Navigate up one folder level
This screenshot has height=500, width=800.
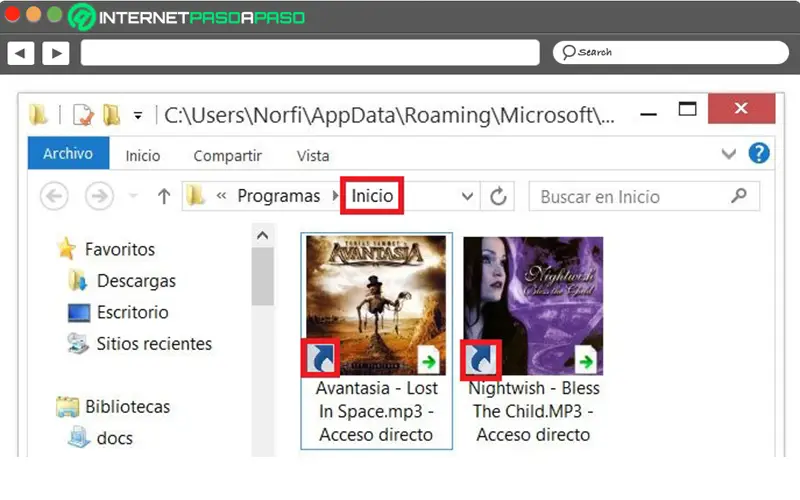[164, 196]
